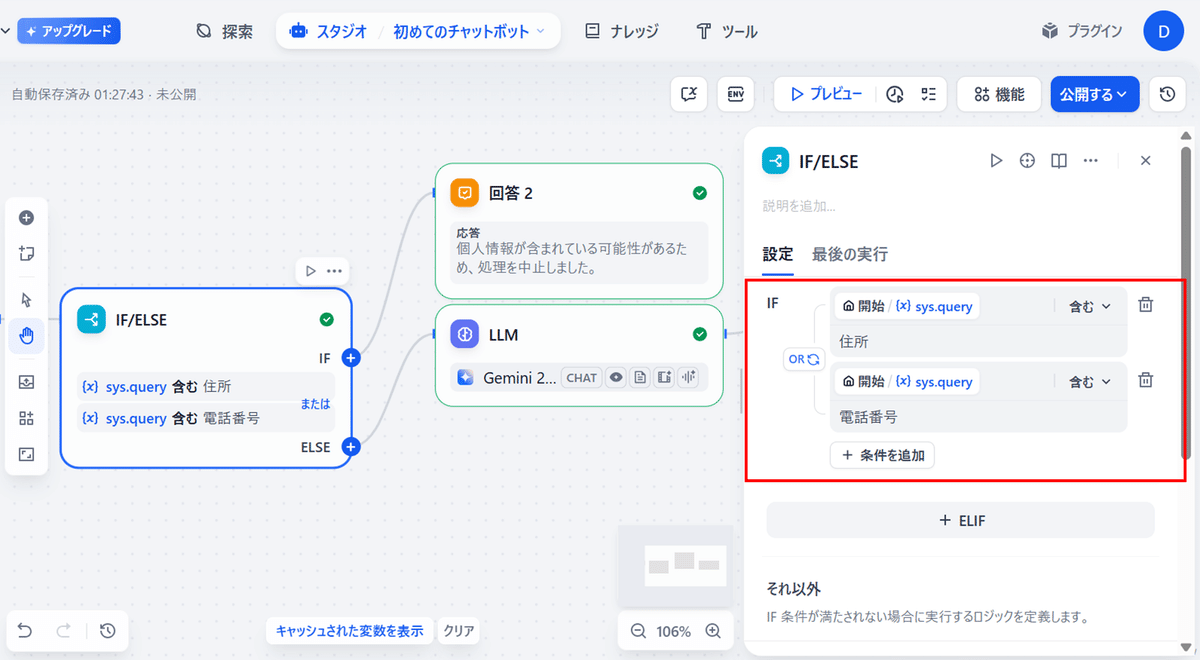Image resolution: width=1200 pixels, height=660 pixels.
Task: Select the hand pan mode tool
Action: (27, 335)
